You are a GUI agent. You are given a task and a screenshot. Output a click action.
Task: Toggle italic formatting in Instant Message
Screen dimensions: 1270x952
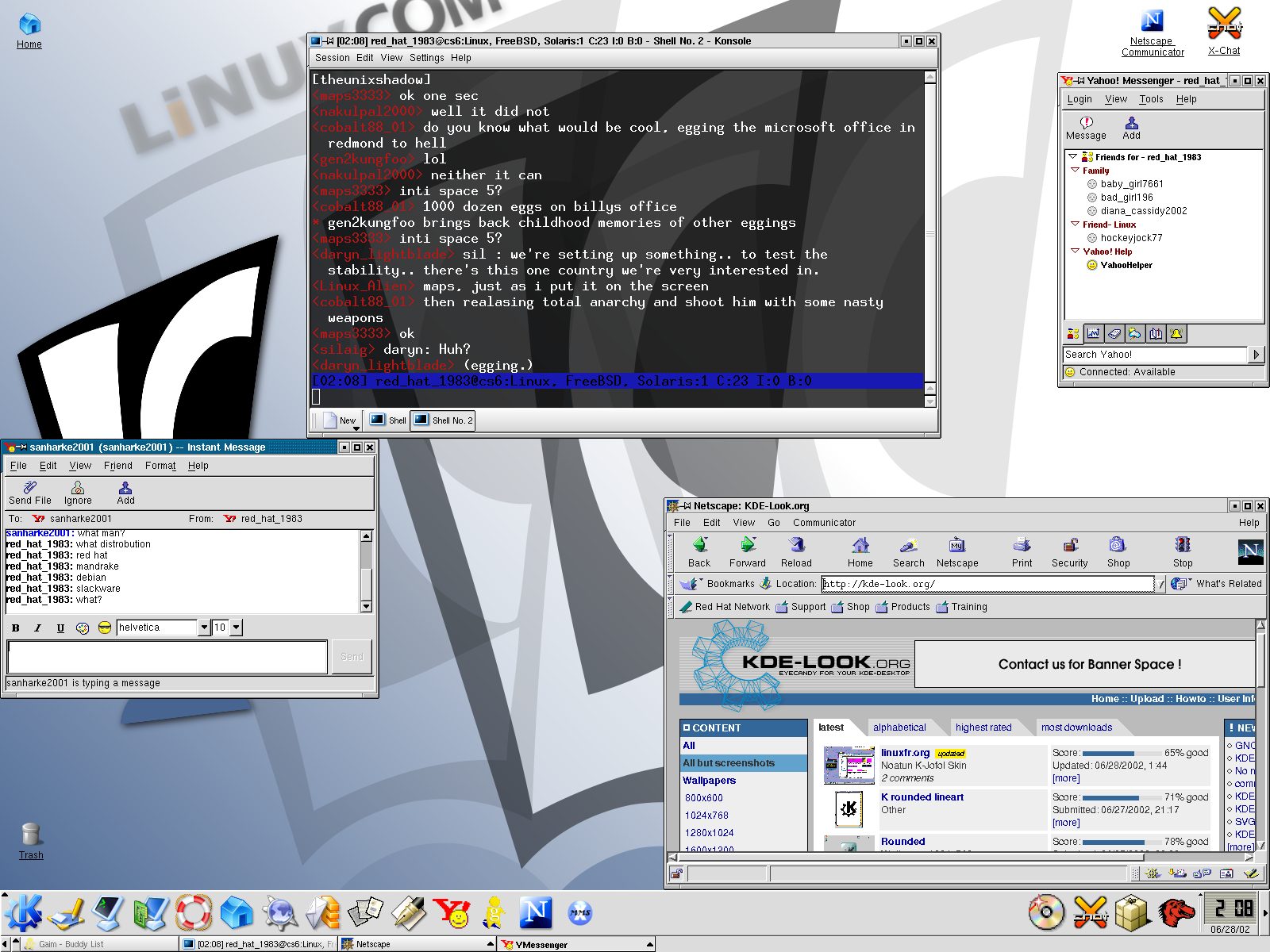37,628
